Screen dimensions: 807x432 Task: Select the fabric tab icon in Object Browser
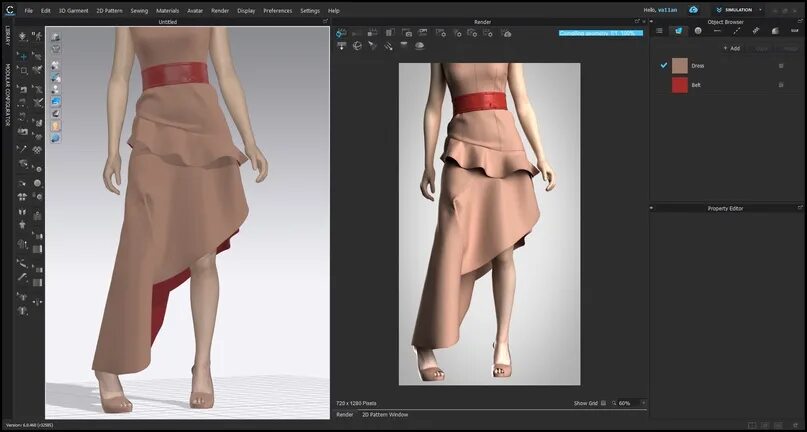679,31
